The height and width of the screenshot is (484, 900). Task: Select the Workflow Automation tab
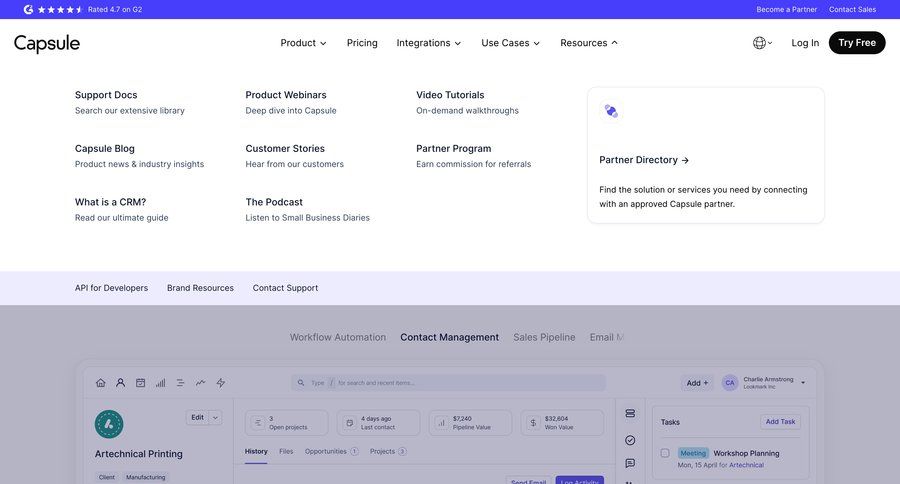point(337,337)
